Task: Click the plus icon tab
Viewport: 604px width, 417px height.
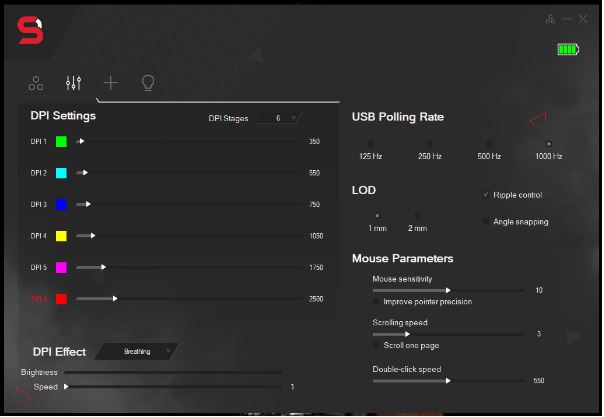Action: [x=111, y=83]
